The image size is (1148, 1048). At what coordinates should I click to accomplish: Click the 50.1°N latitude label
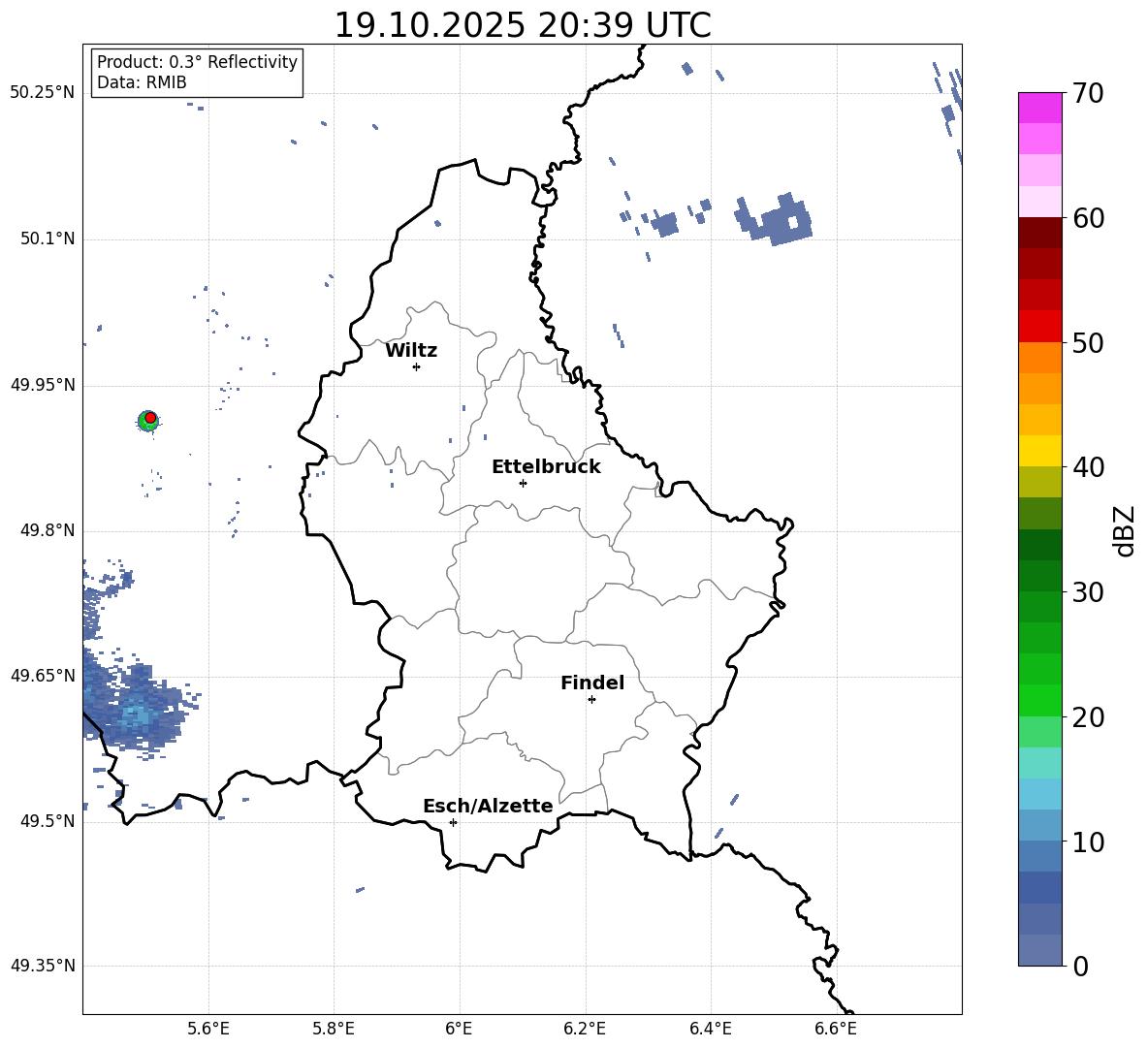[48, 239]
